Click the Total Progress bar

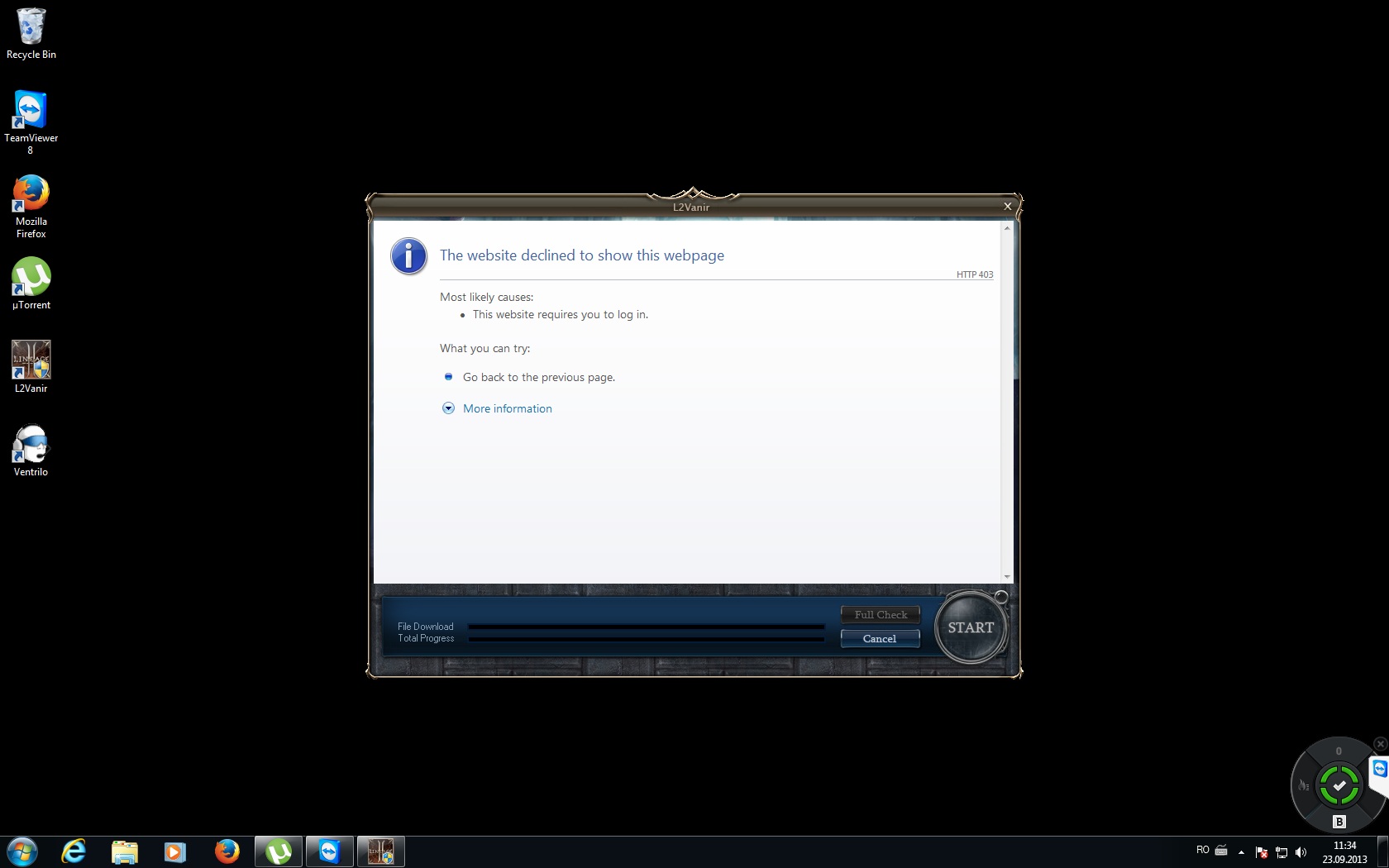click(x=646, y=639)
